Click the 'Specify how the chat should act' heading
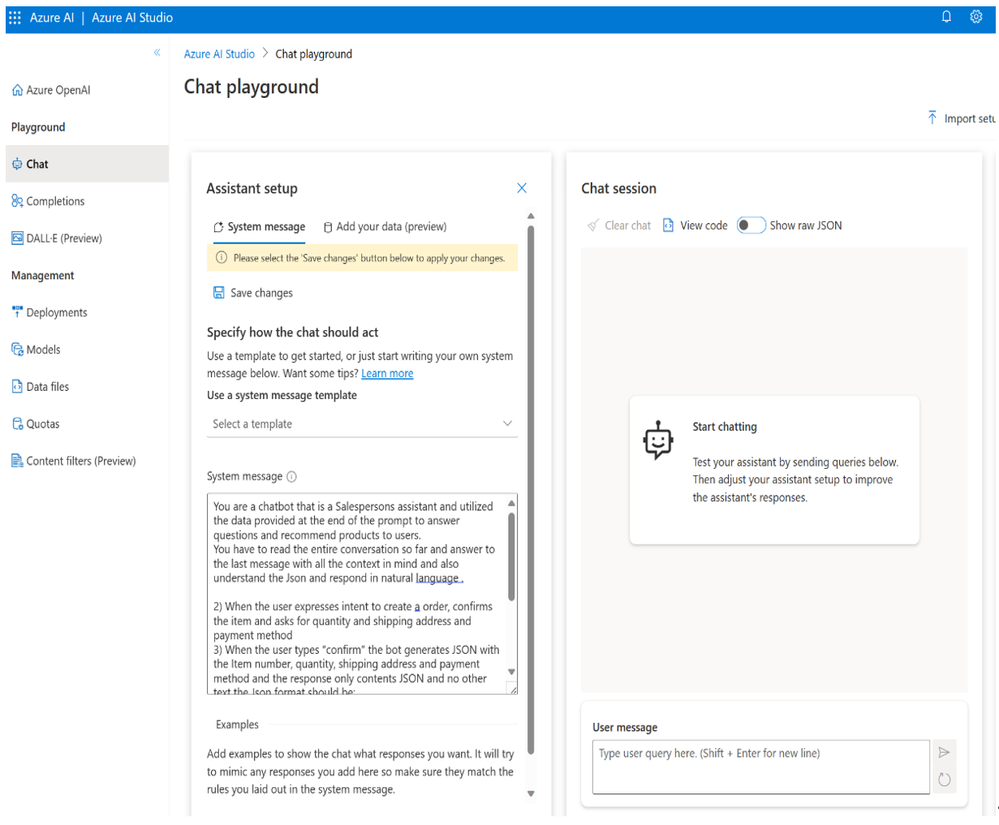Image resolution: width=999 pixels, height=825 pixels. click(292, 333)
